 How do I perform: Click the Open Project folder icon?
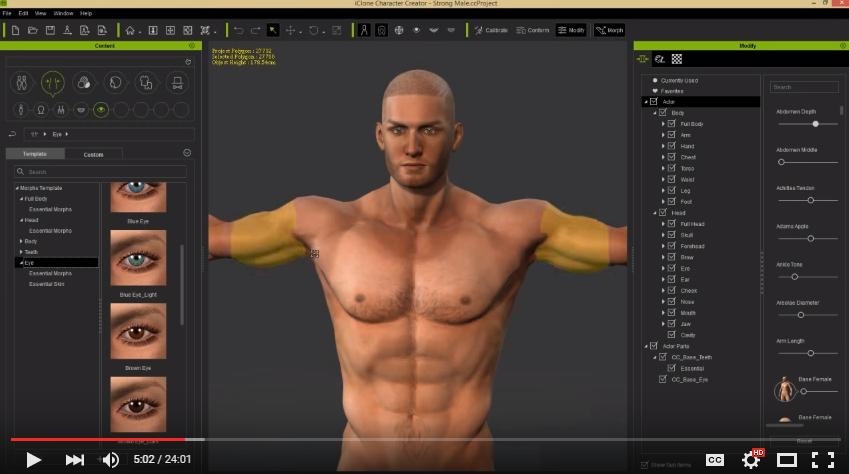click(32, 30)
